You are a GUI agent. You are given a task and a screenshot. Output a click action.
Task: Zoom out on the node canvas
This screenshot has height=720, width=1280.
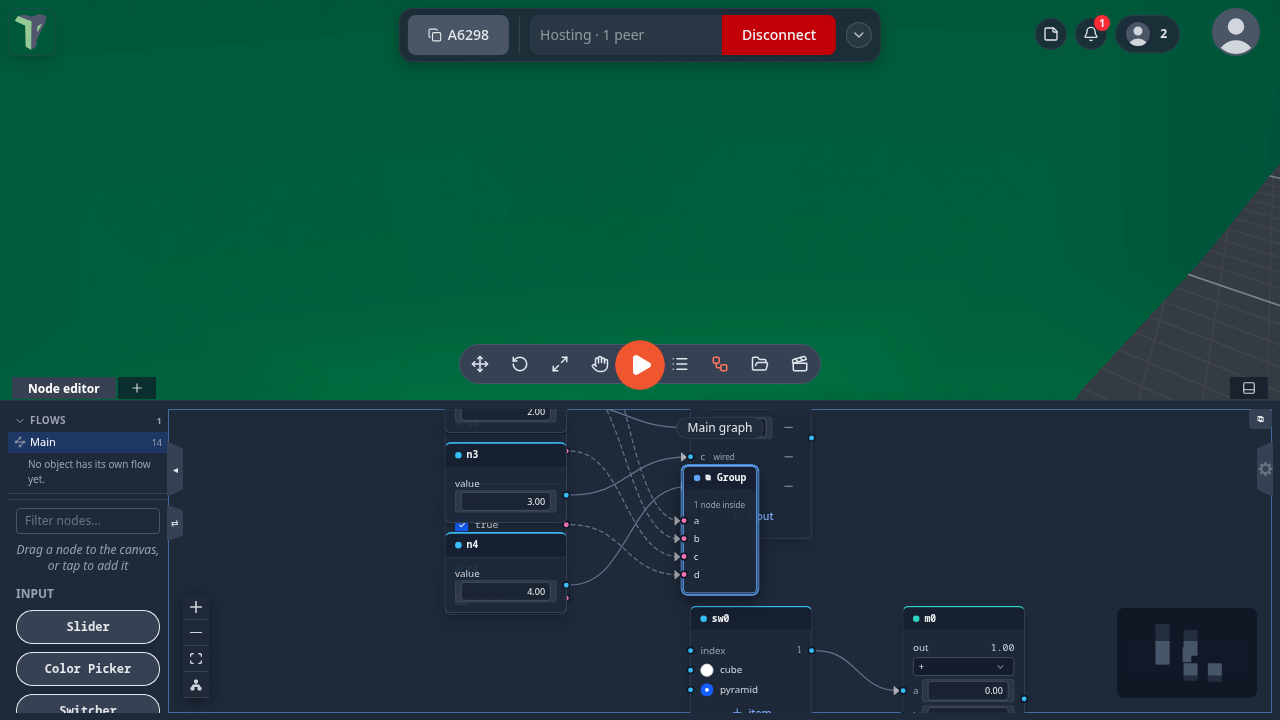tap(196, 633)
